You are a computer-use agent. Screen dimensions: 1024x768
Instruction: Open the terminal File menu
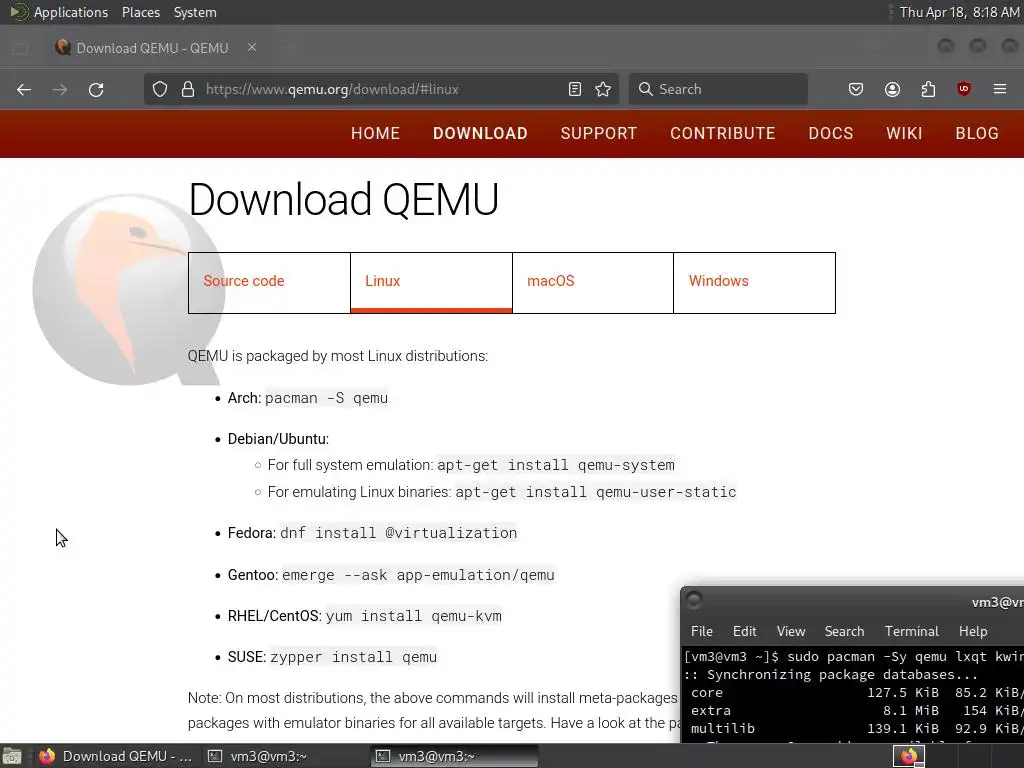click(702, 632)
